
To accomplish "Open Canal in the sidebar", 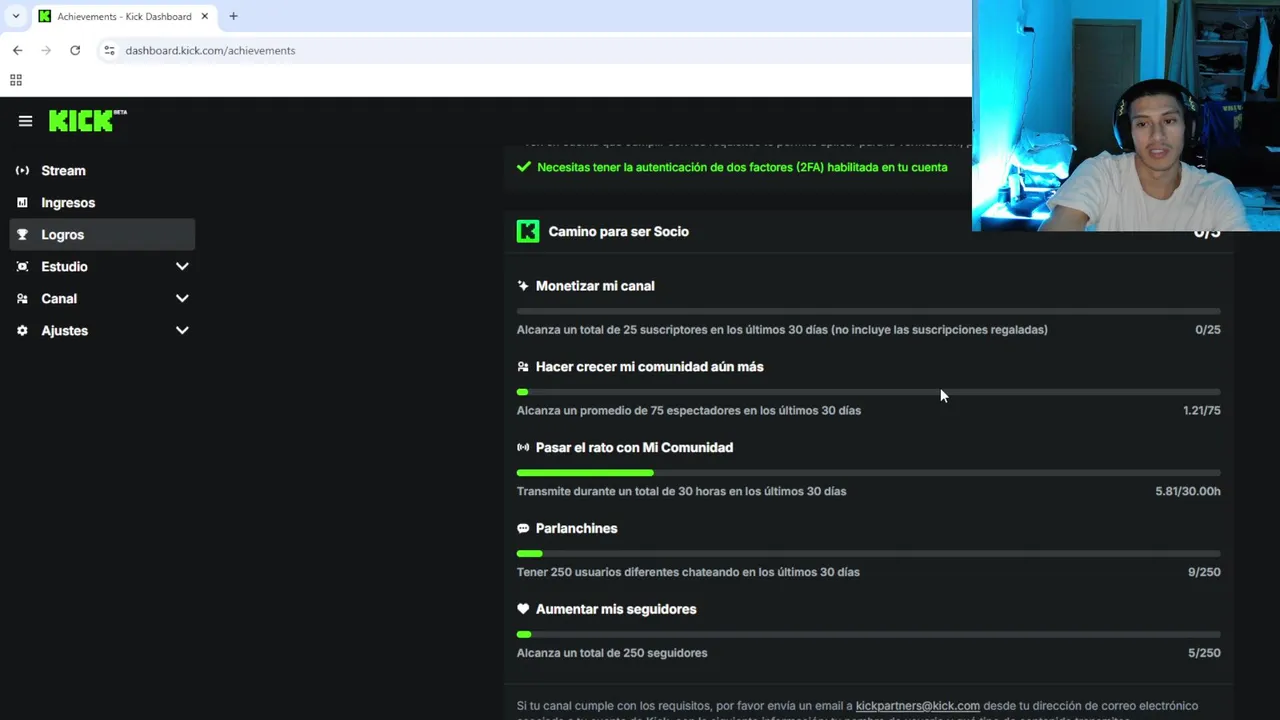I will (102, 298).
